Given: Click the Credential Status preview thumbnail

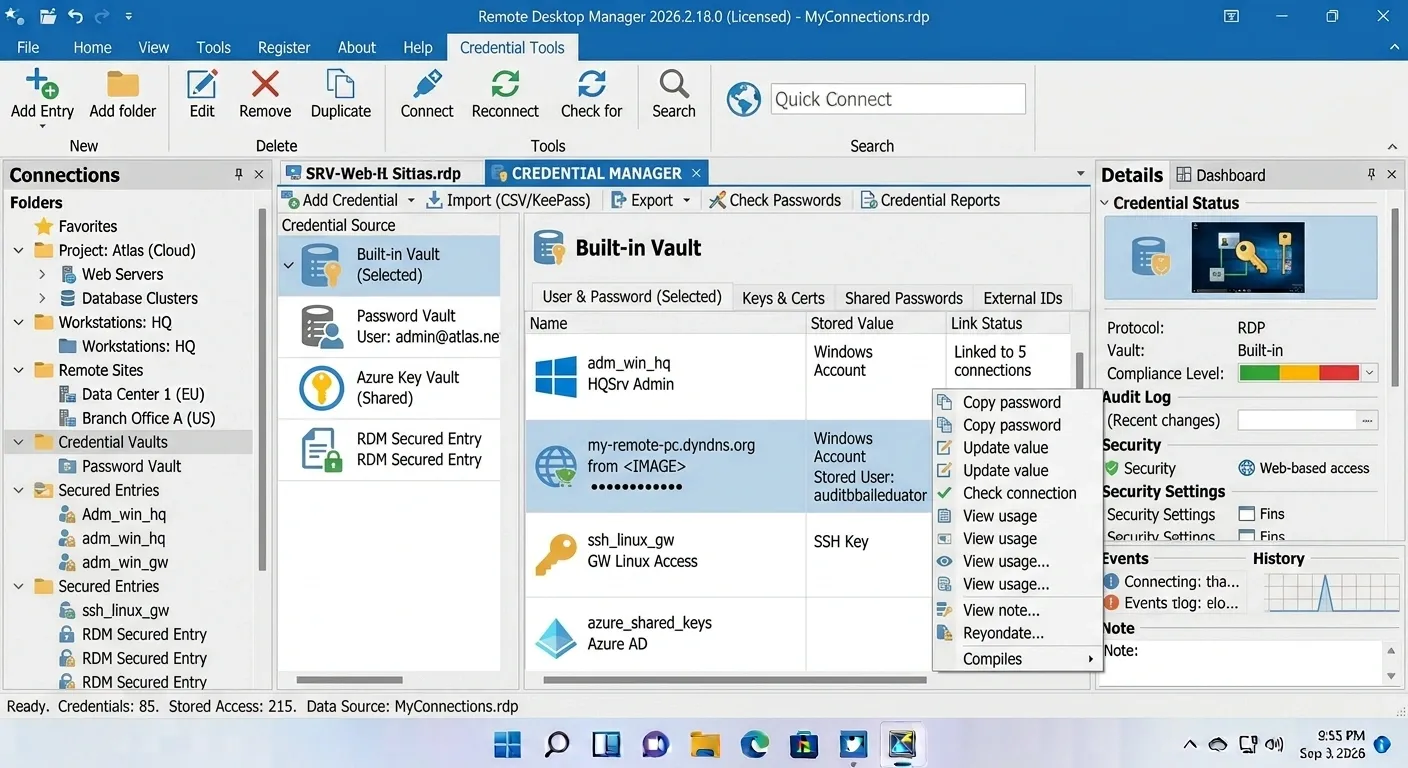Looking at the screenshot, I should [1247, 257].
